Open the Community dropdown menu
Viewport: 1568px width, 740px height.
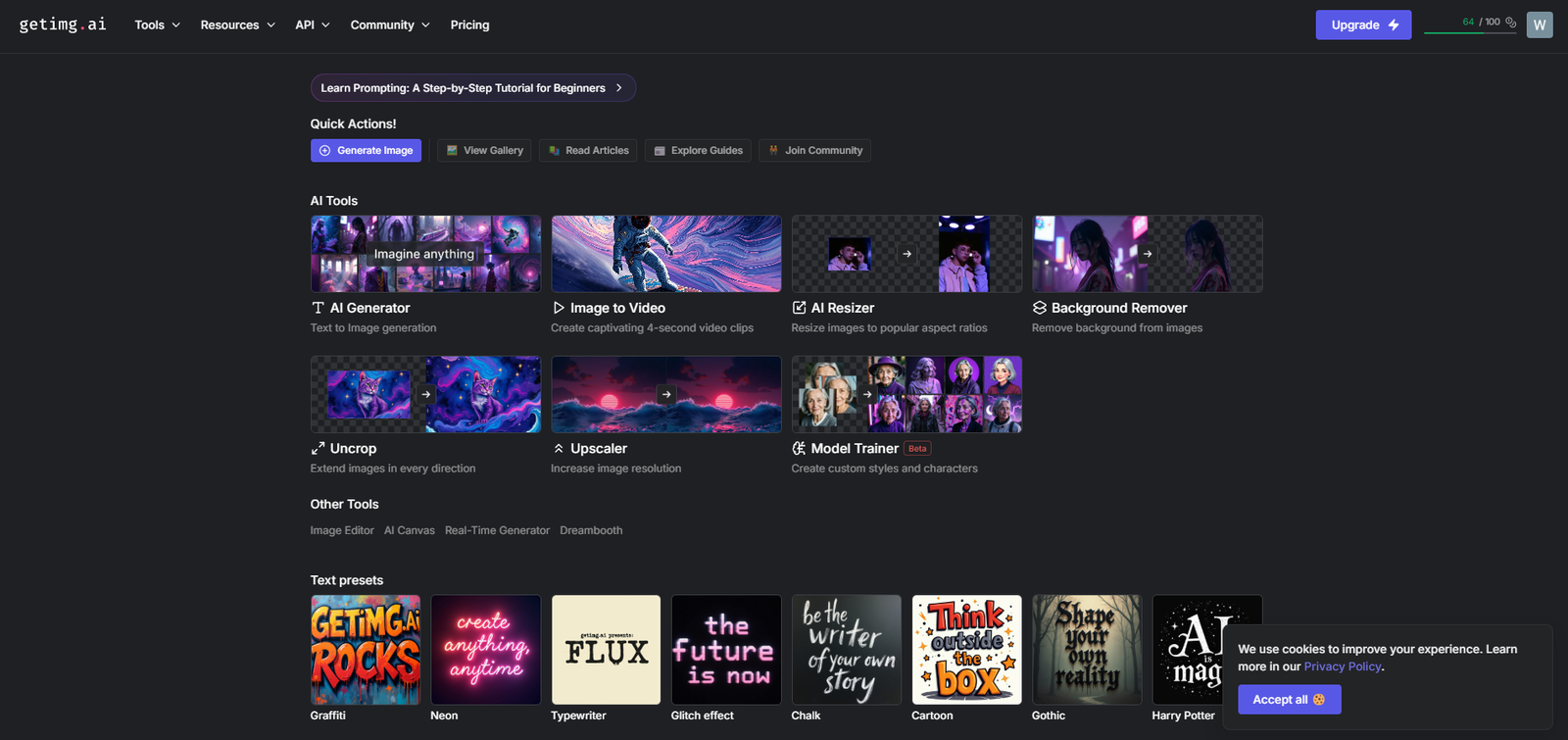[389, 25]
